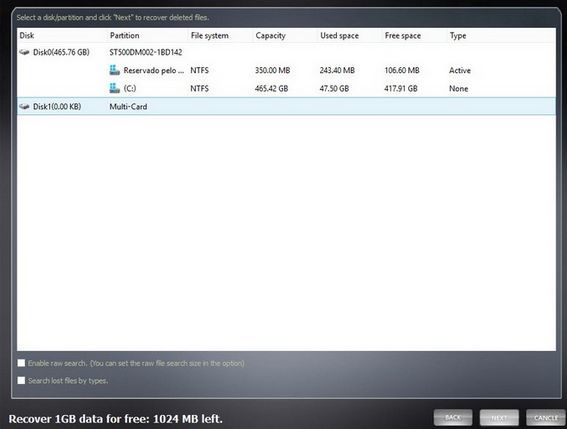Choose the 465.42 GB NTFS partition row
This screenshot has width=567, height=429.
coord(286,88)
